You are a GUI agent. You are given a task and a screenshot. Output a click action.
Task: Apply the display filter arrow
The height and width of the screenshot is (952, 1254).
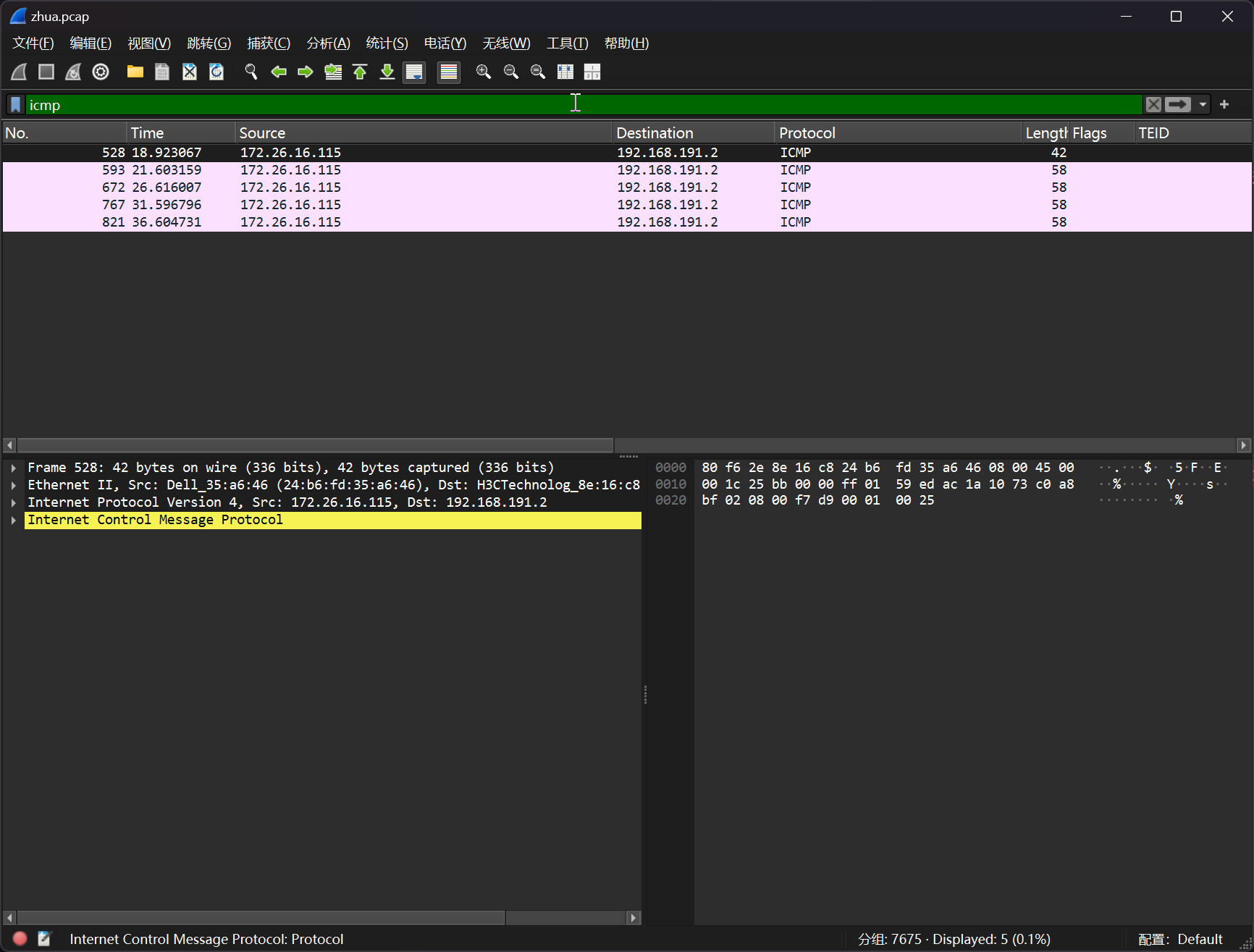tap(1177, 105)
